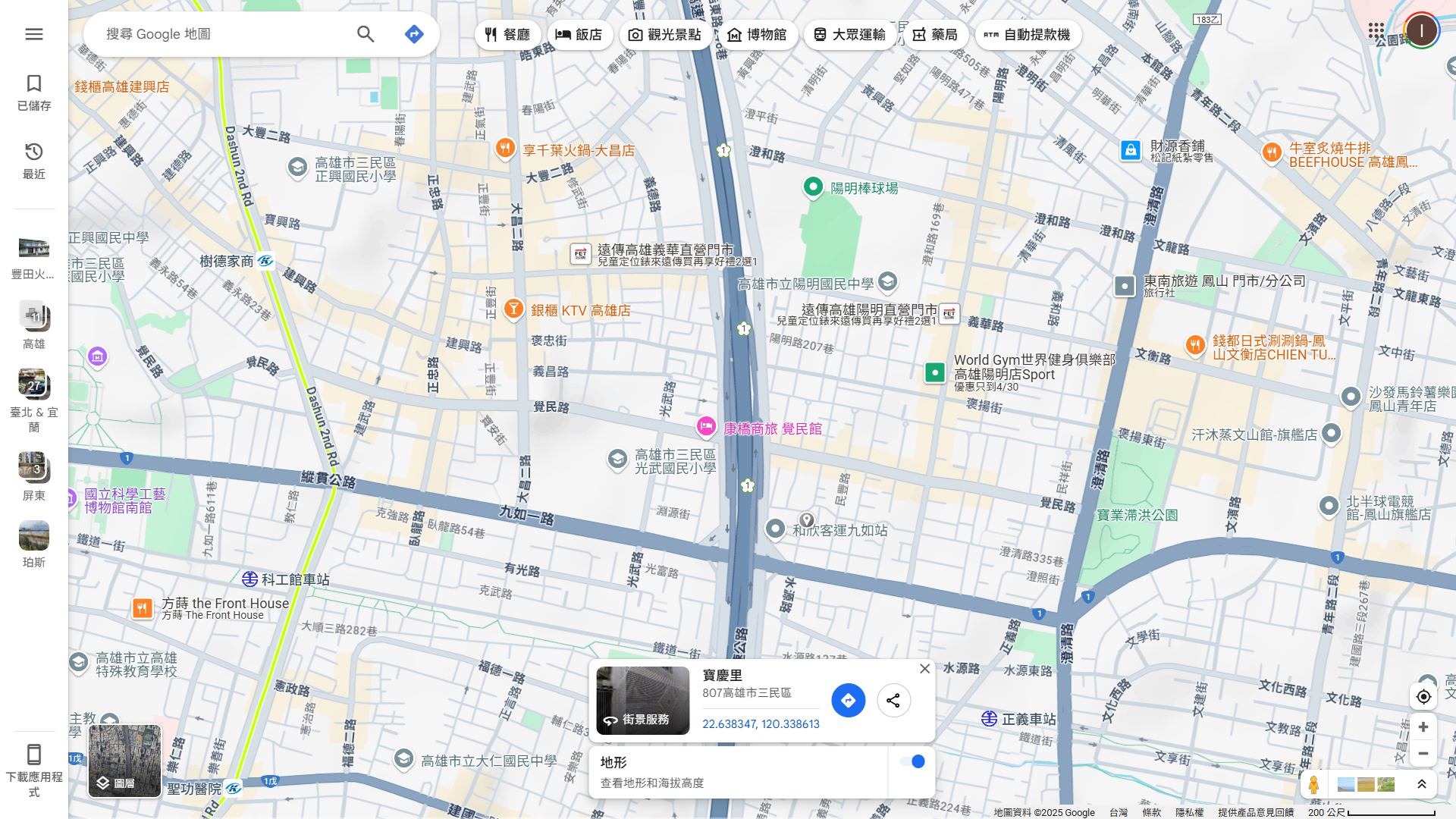Zoom in on the map
The height and width of the screenshot is (819, 1456).
1423,727
